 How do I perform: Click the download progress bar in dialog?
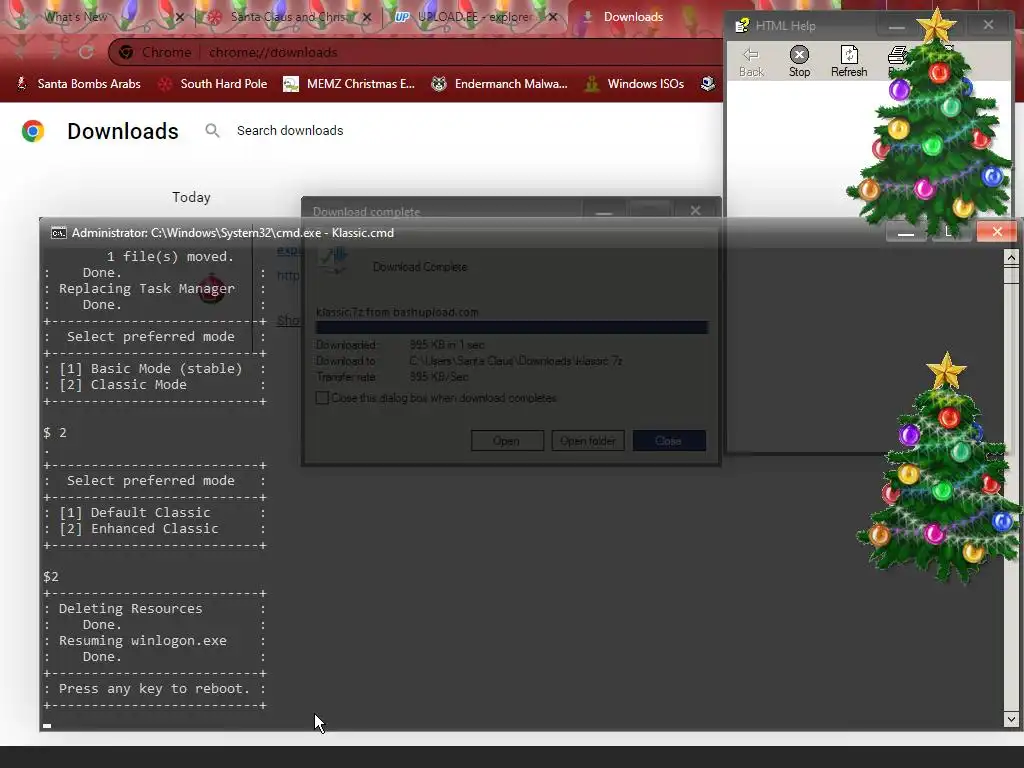pos(511,327)
